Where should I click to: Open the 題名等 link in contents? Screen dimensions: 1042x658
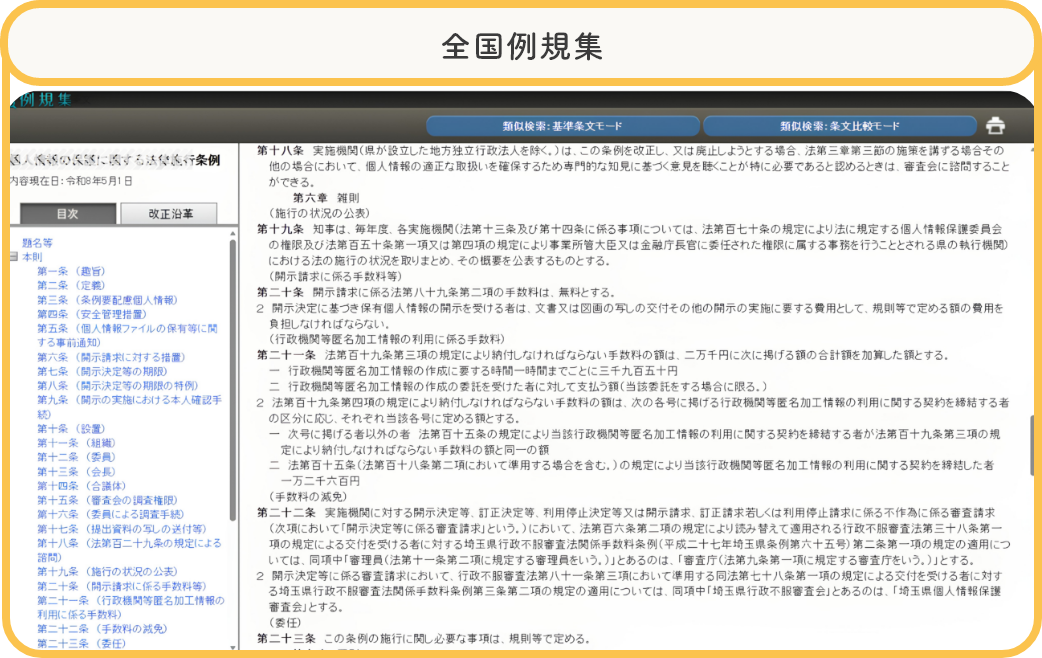click(37, 243)
